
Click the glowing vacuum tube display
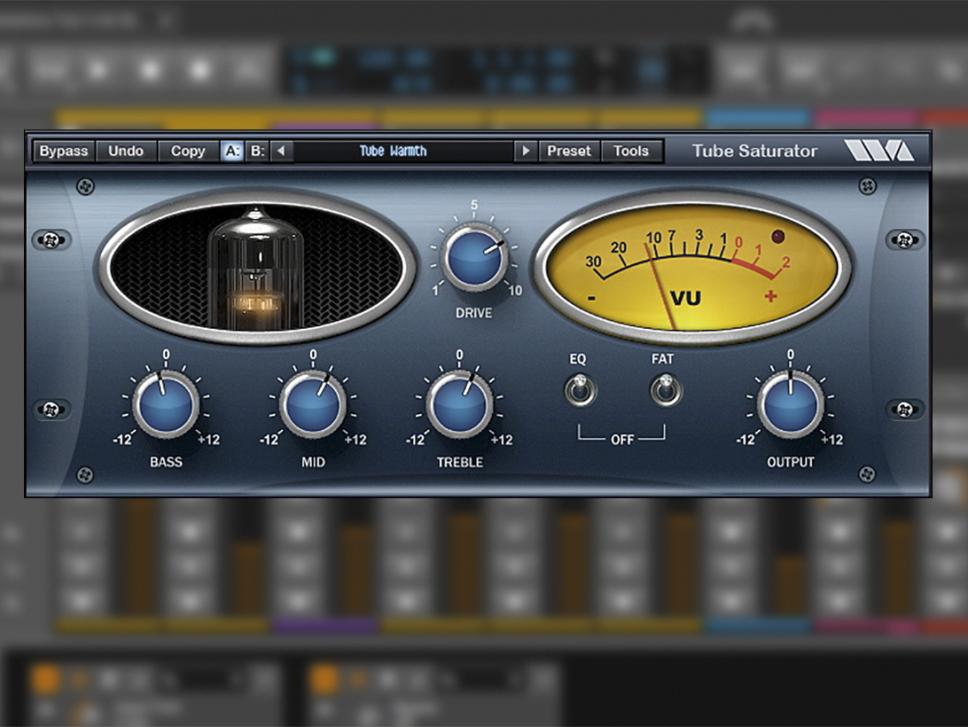click(x=256, y=266)
